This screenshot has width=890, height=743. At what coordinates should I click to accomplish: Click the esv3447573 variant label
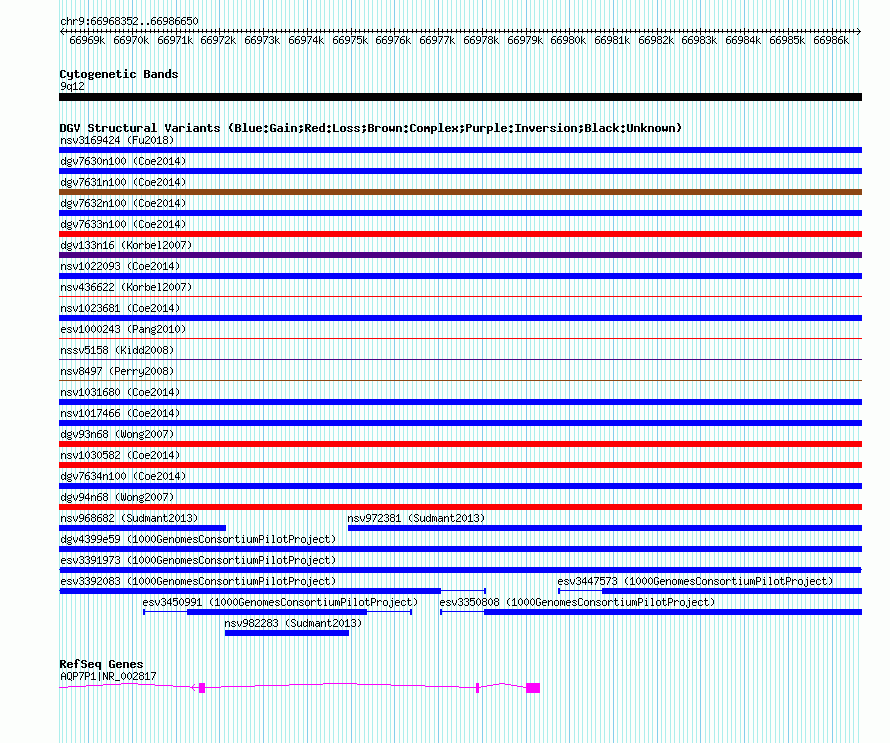click(x=695, y=581)
